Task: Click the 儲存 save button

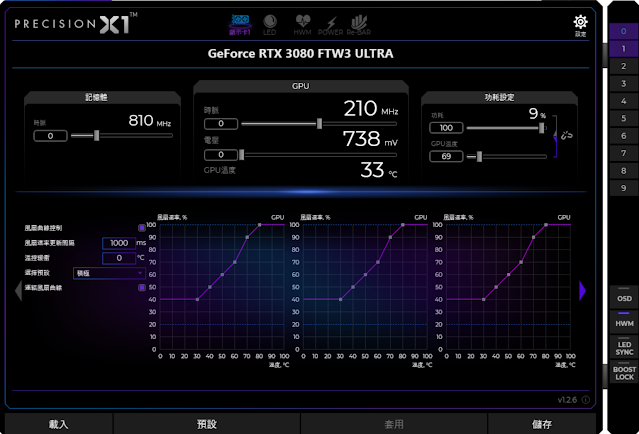Action: [x=542, y=424]
